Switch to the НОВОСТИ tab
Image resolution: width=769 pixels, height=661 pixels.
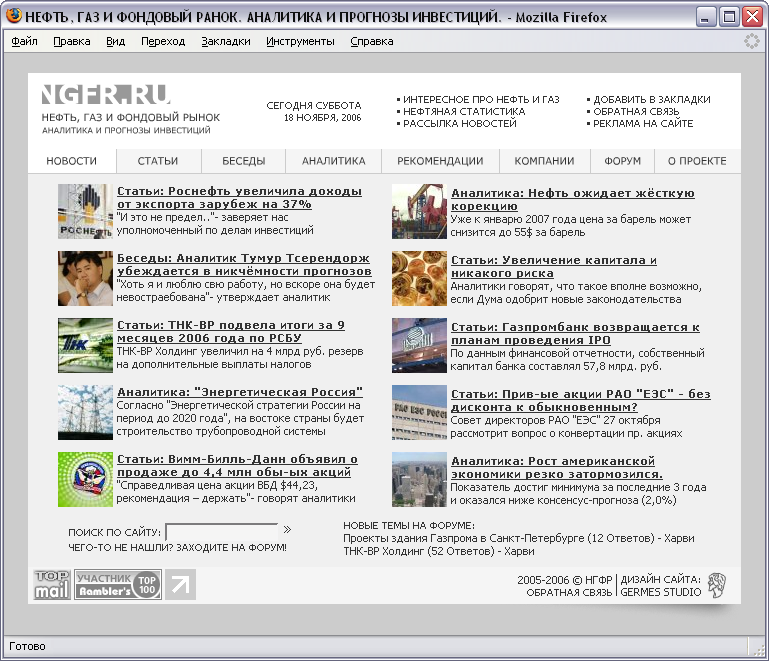[x=72, y=161]
